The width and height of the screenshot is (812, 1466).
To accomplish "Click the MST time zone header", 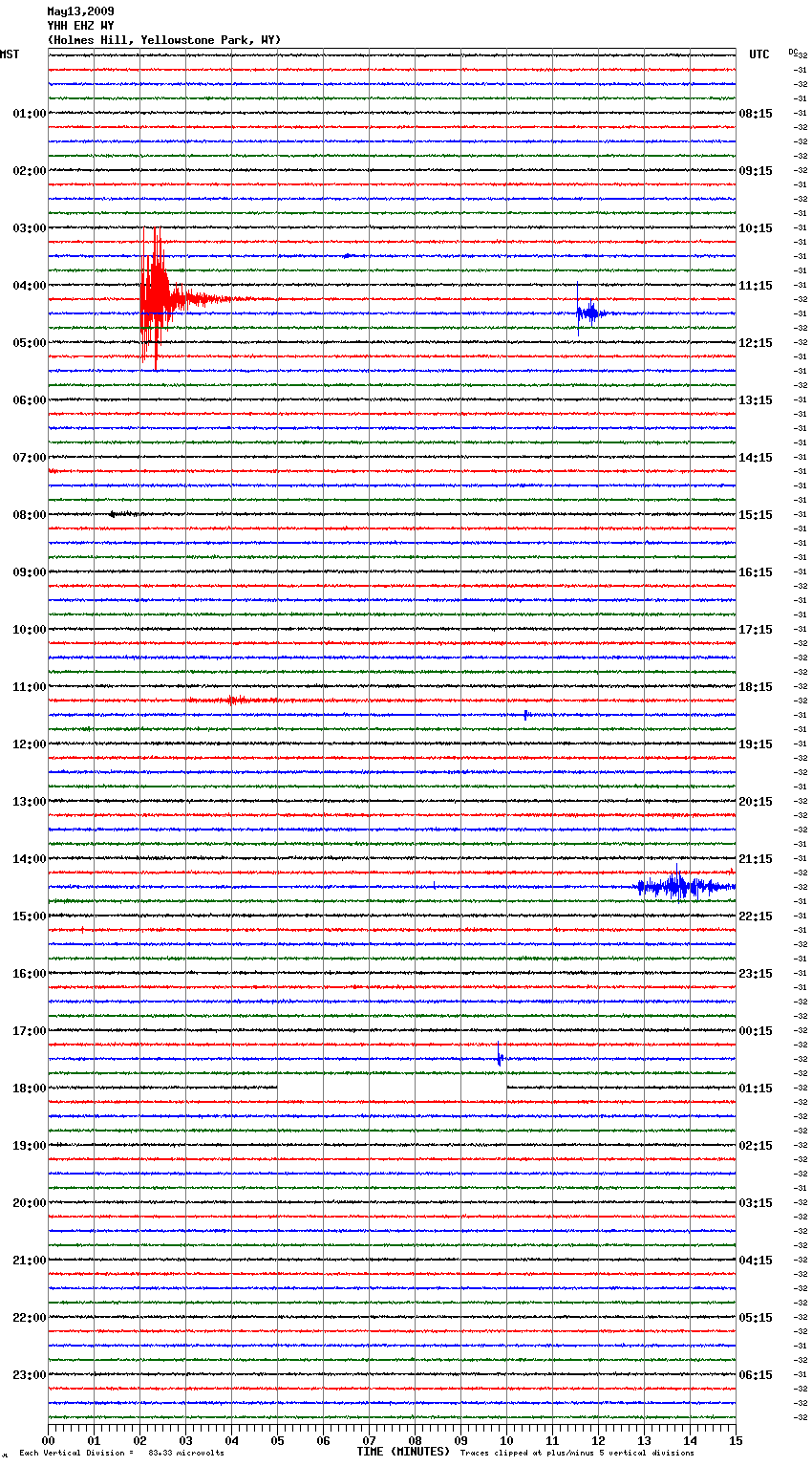I will pos(10,54).
